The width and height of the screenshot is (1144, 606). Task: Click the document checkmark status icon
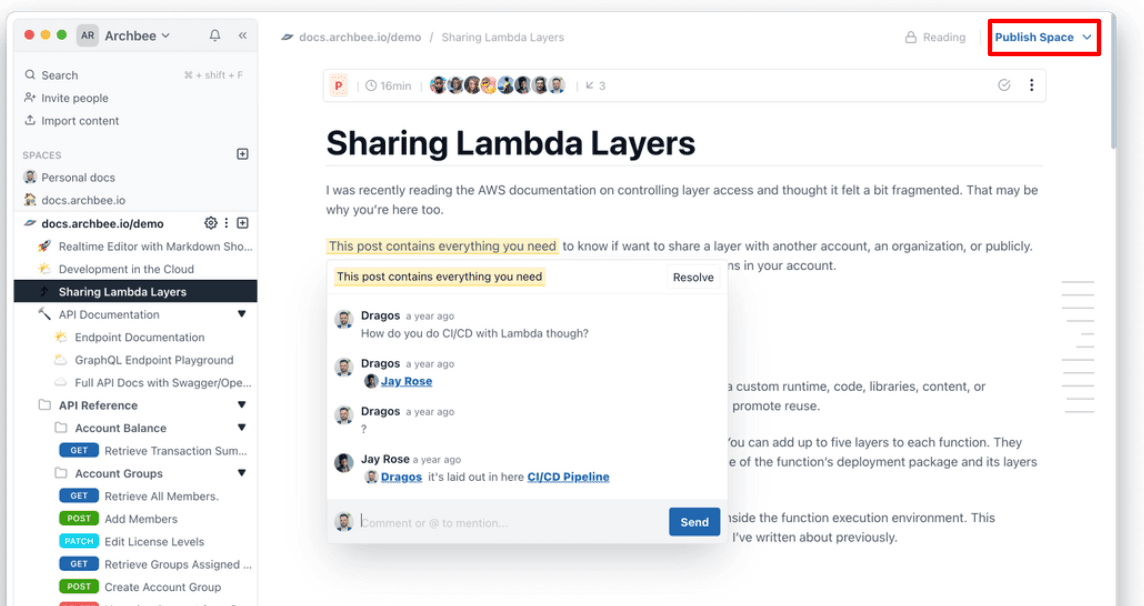click(x=1004, y=86)
